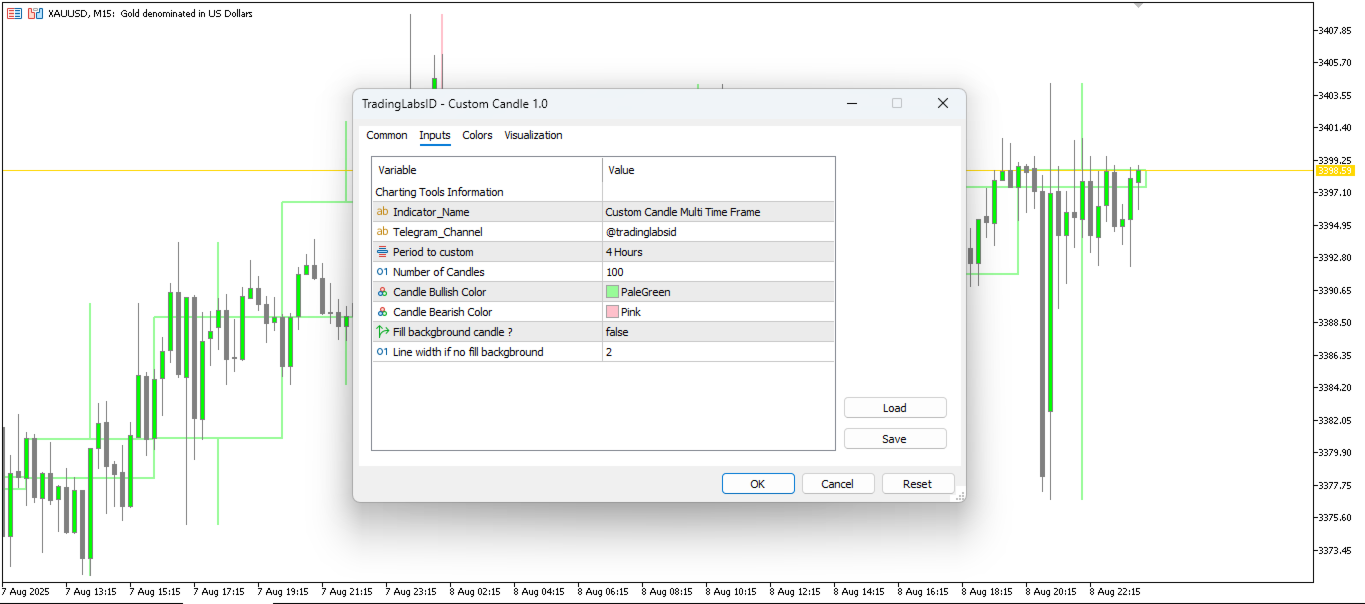Click the color icon beside Candle Bearish Color
This screenshot has height=604, width=1365.
[382, 312]
